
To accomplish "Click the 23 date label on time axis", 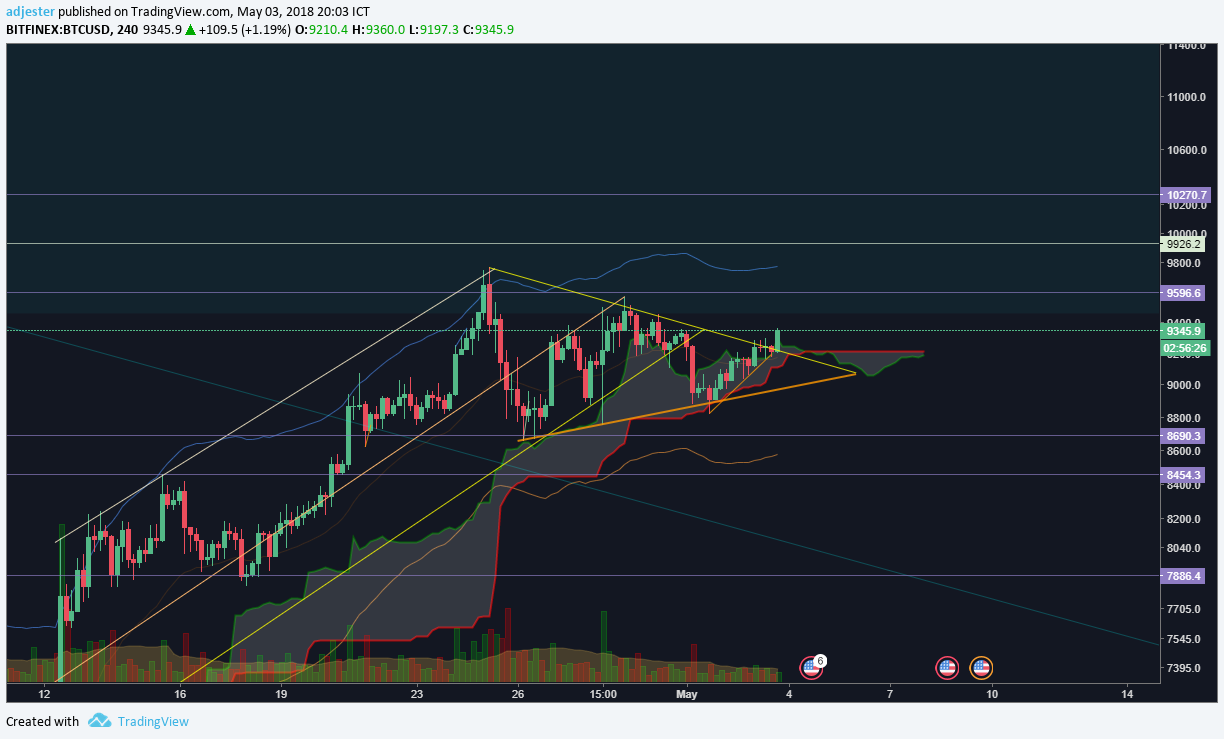I will pos(417,693).
